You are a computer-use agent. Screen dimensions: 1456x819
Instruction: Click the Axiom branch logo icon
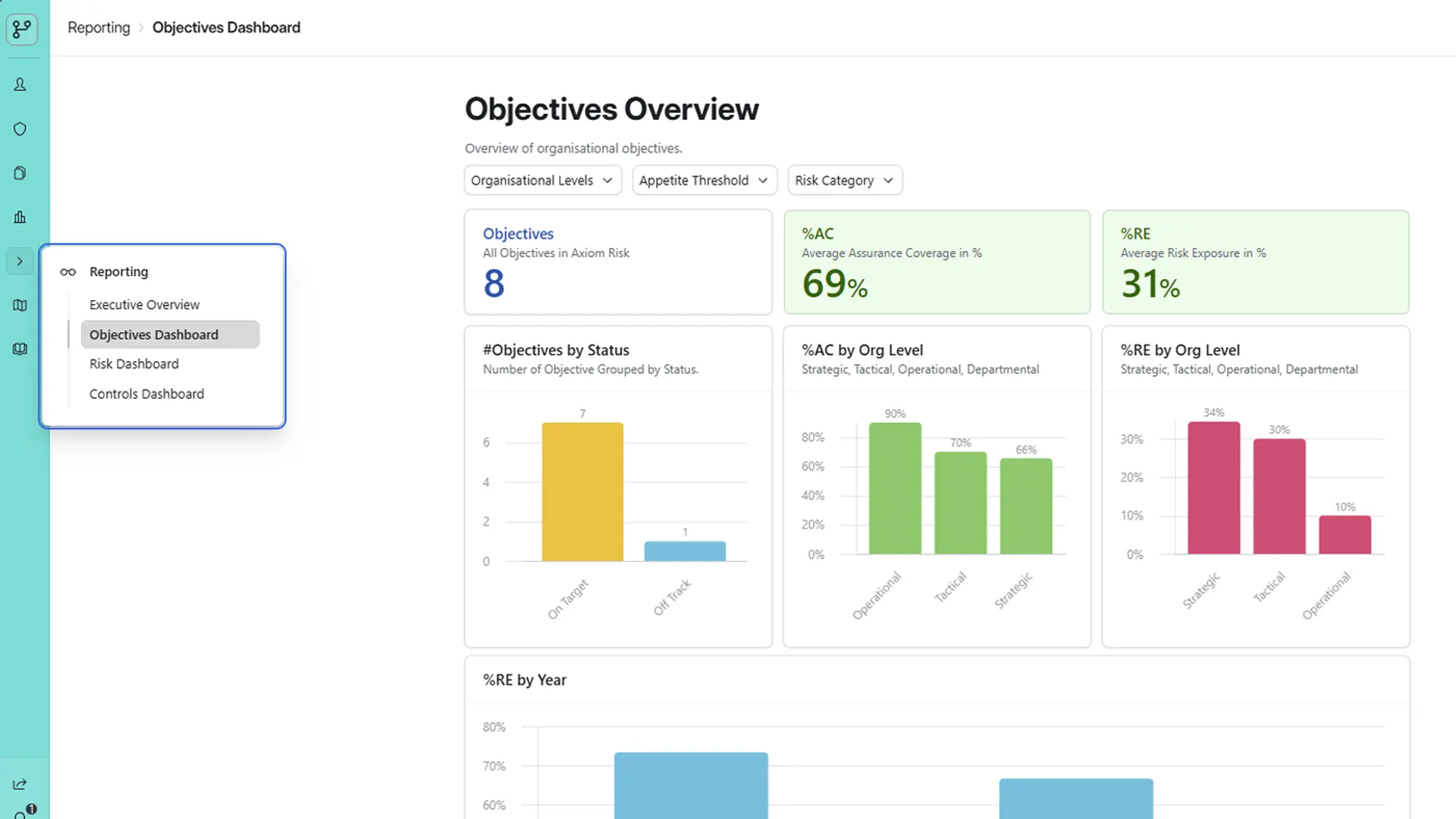21,29
